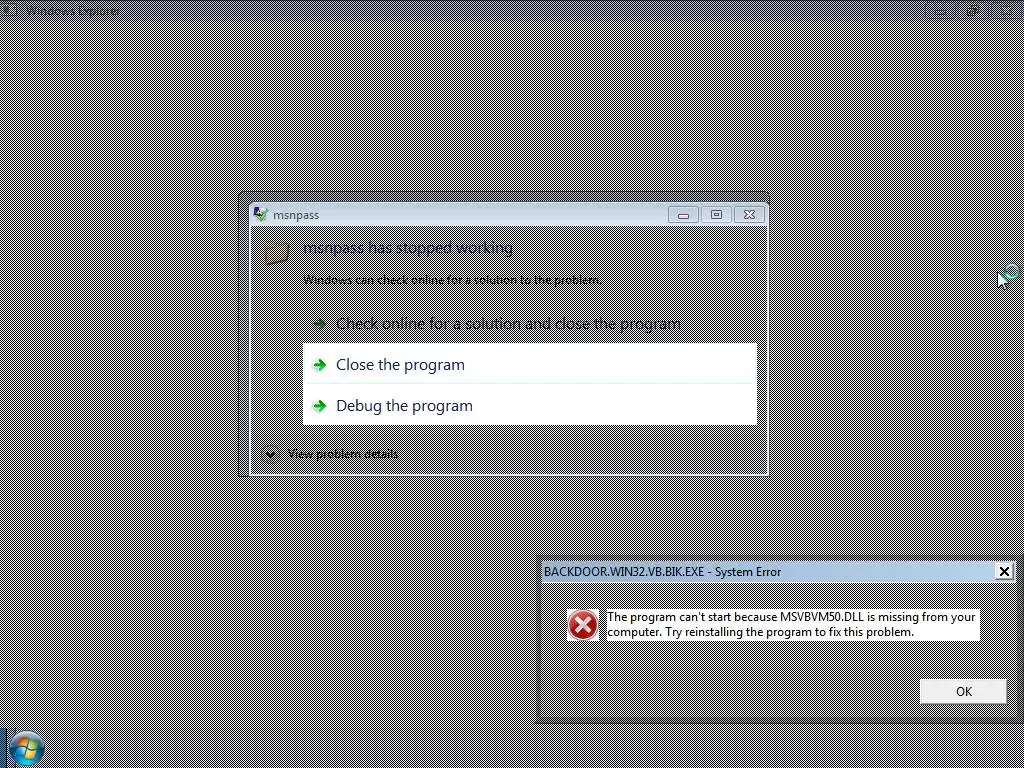Click the green arrow beside 'Close the program'
Viewport: 1024px width, 768px height.
pos(319,364)
